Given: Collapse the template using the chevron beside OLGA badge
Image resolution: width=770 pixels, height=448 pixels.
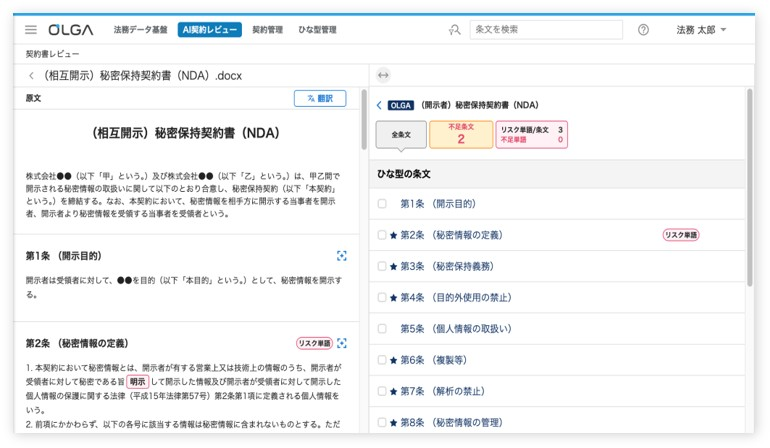Looking at the screenshot, I should (379, 105).
